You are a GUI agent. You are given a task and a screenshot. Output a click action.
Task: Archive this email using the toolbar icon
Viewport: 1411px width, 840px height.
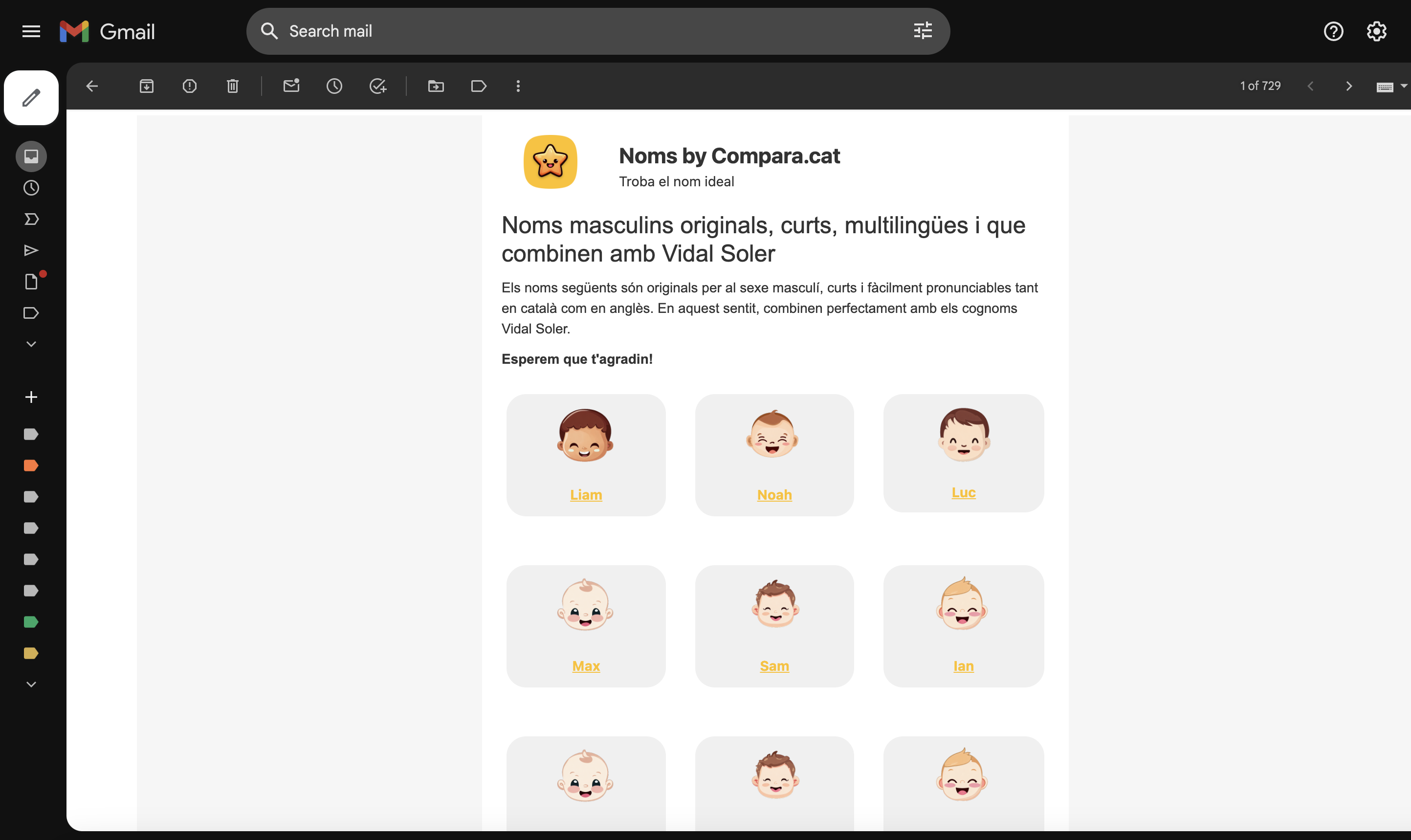(x=147, y=86)
